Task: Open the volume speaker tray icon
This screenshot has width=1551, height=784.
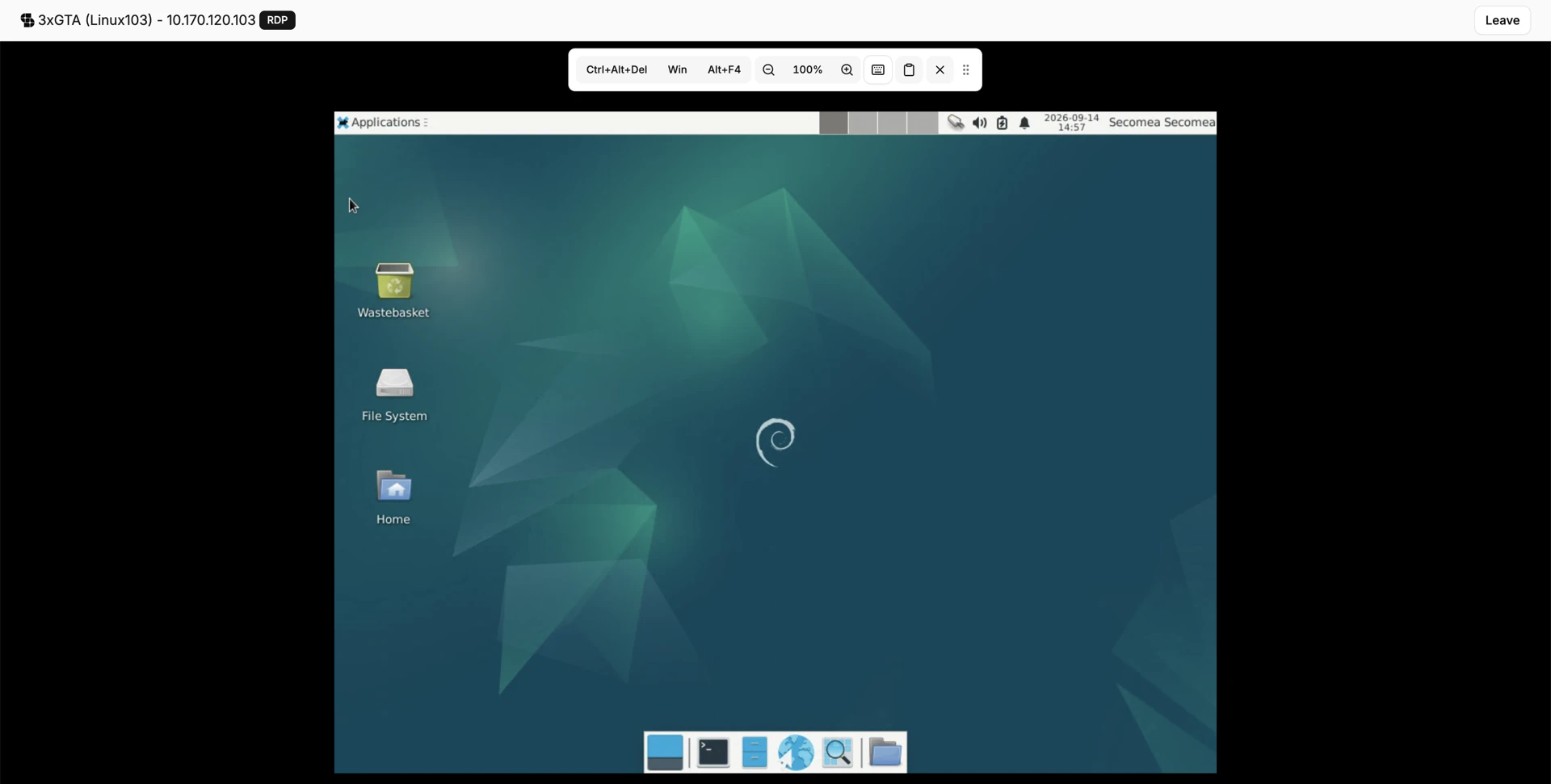Action: click(979, 123)
